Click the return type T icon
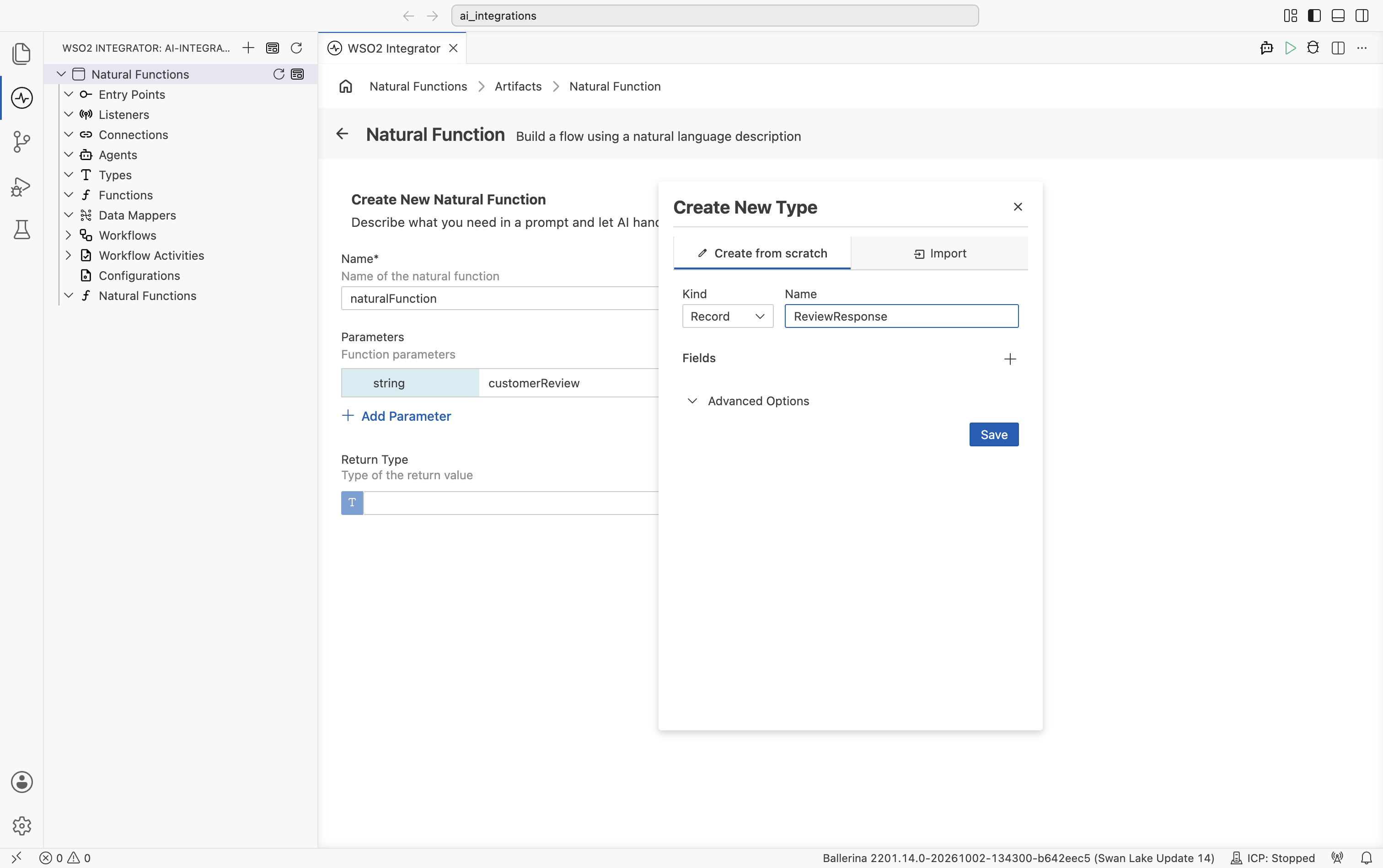1383x868 pixels. pos(352,503)
